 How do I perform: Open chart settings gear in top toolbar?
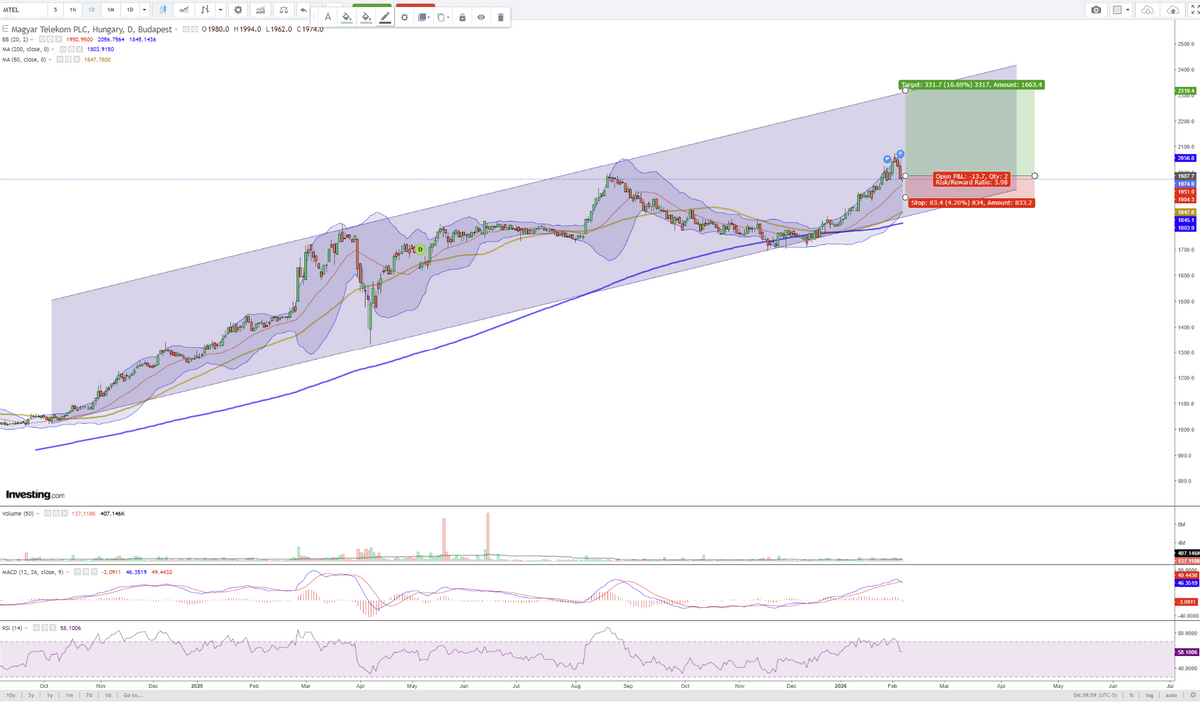point(238,10)
